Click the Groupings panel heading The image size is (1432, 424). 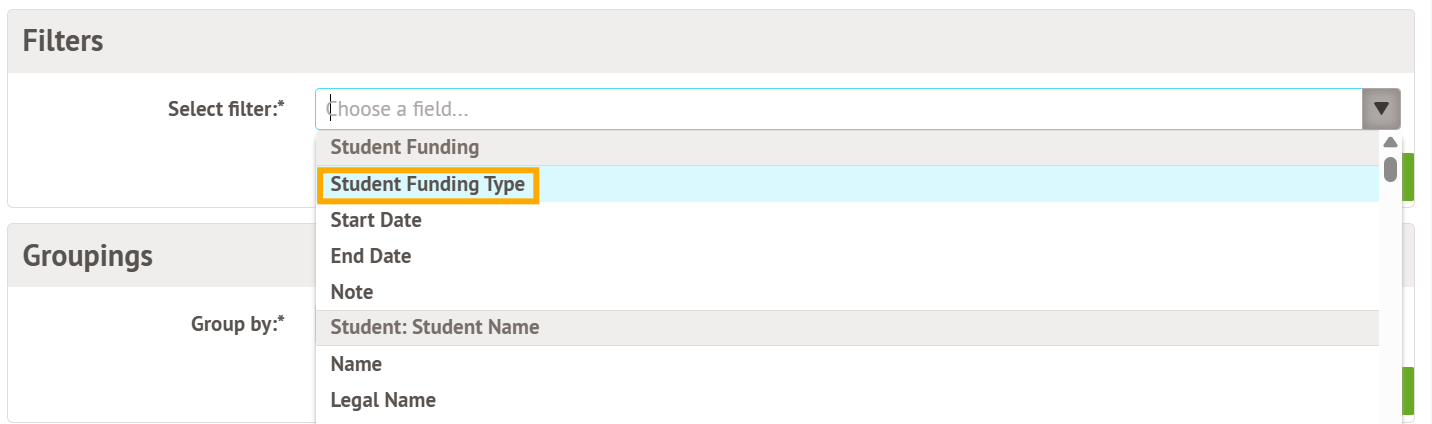pos(88,256)
